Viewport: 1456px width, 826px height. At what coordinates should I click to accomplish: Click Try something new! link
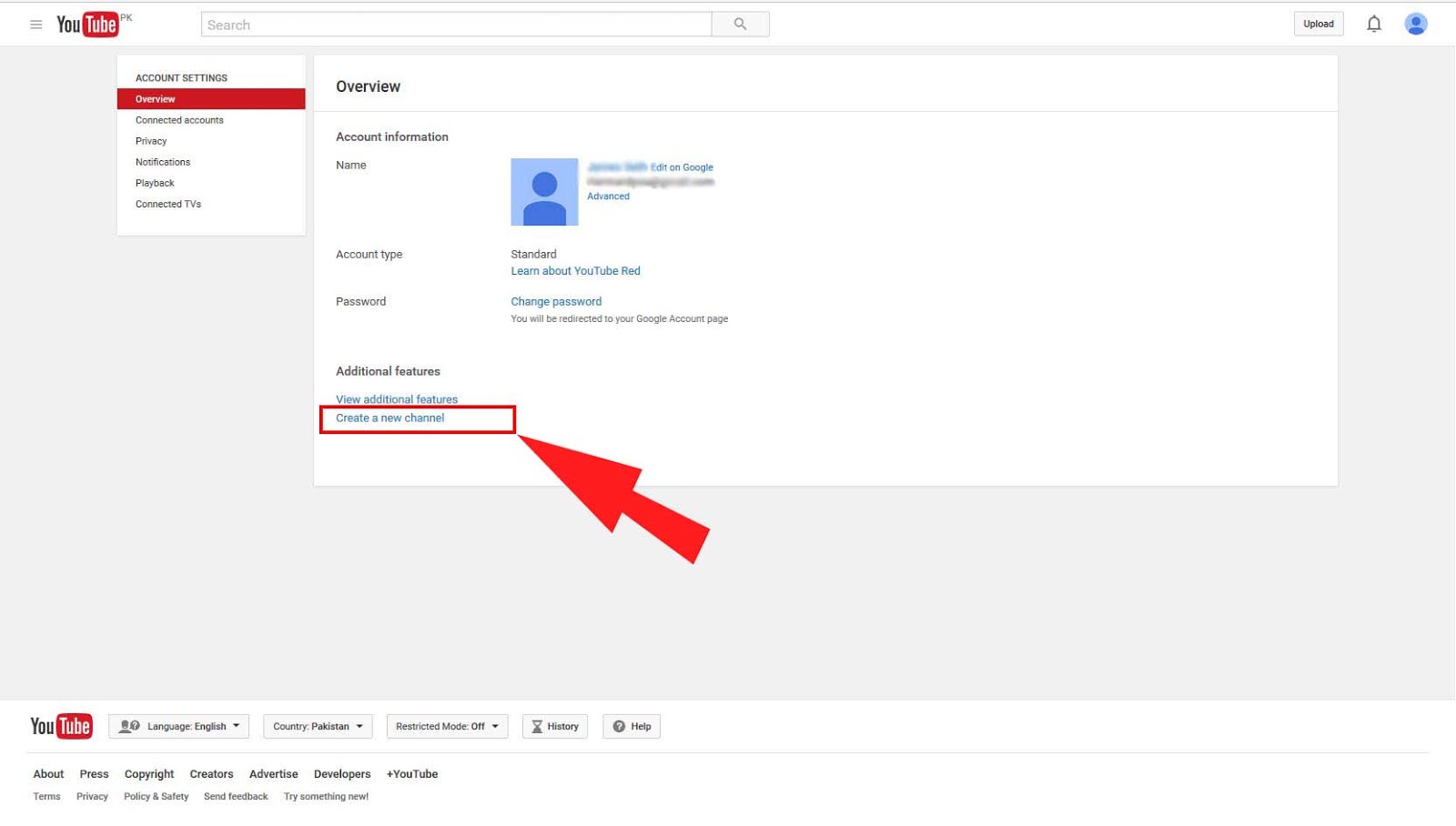point(326,797)
